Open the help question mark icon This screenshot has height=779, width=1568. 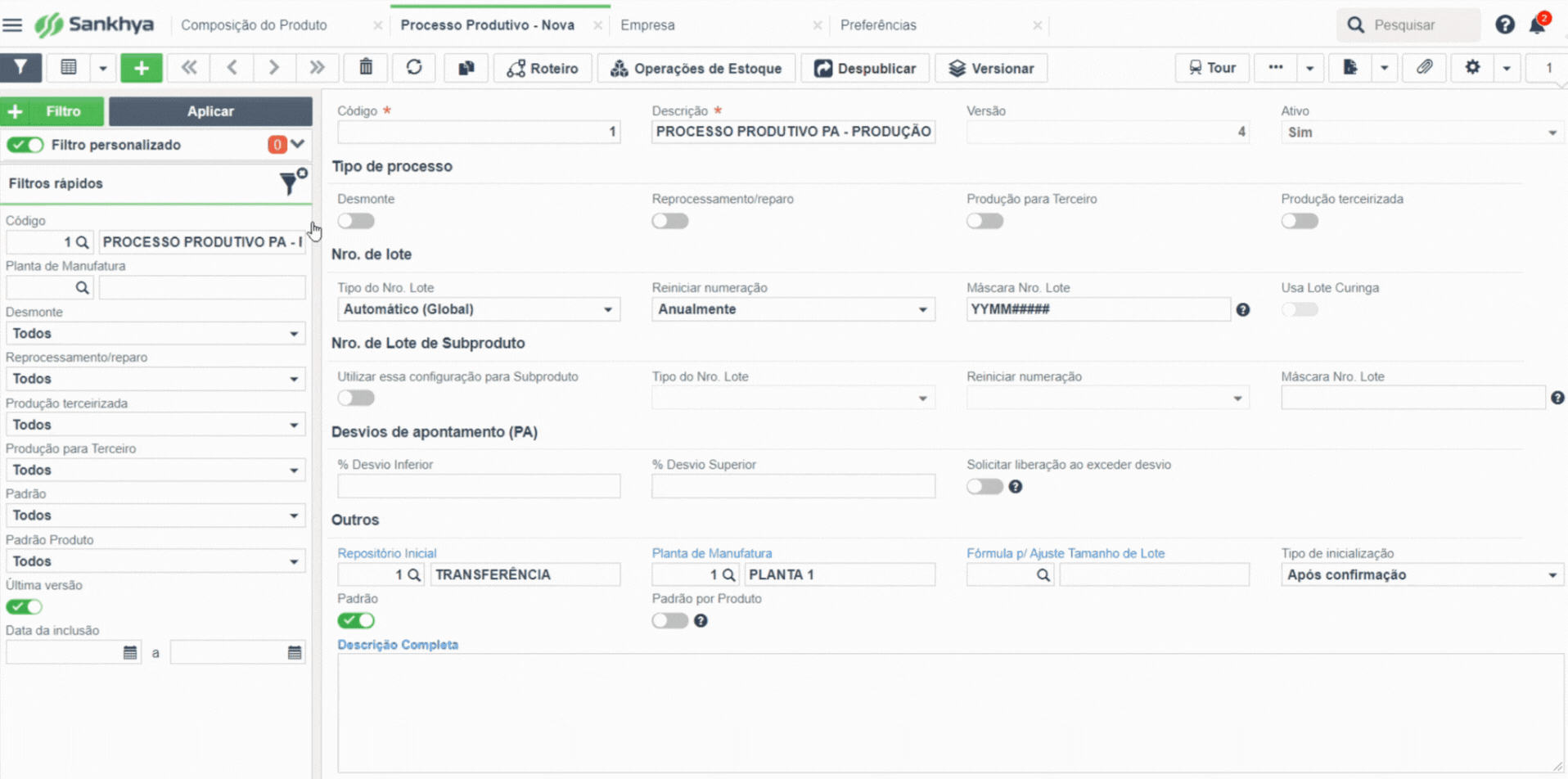tap(1504, 25)
